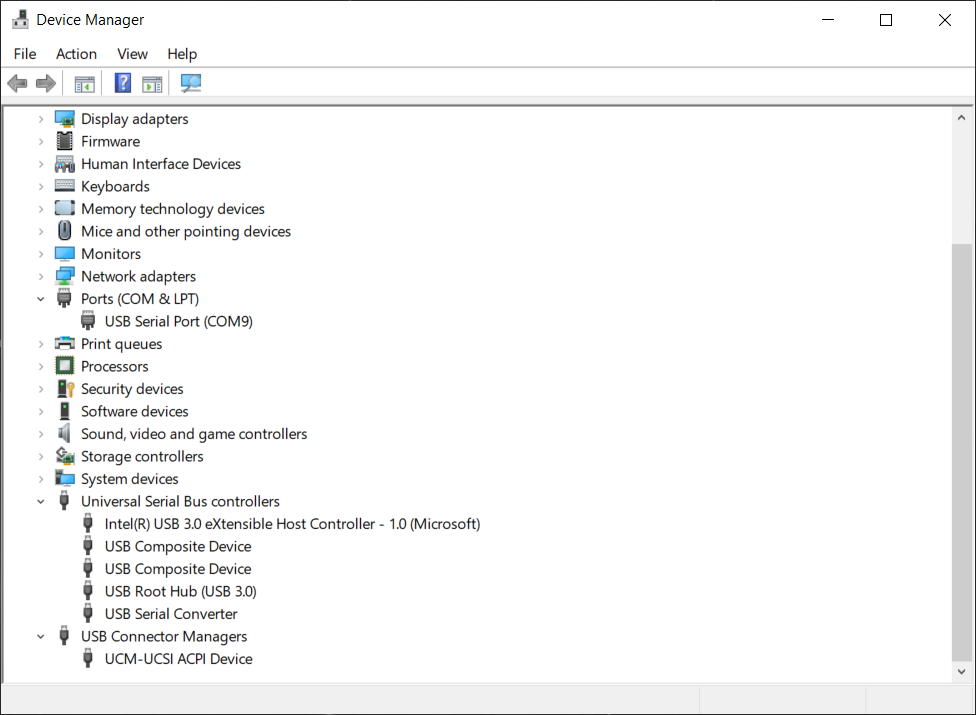Click the Display adapters category icon
Image resolution: width=976 pixels, height=715 pixels.
(x=65, y=118)
